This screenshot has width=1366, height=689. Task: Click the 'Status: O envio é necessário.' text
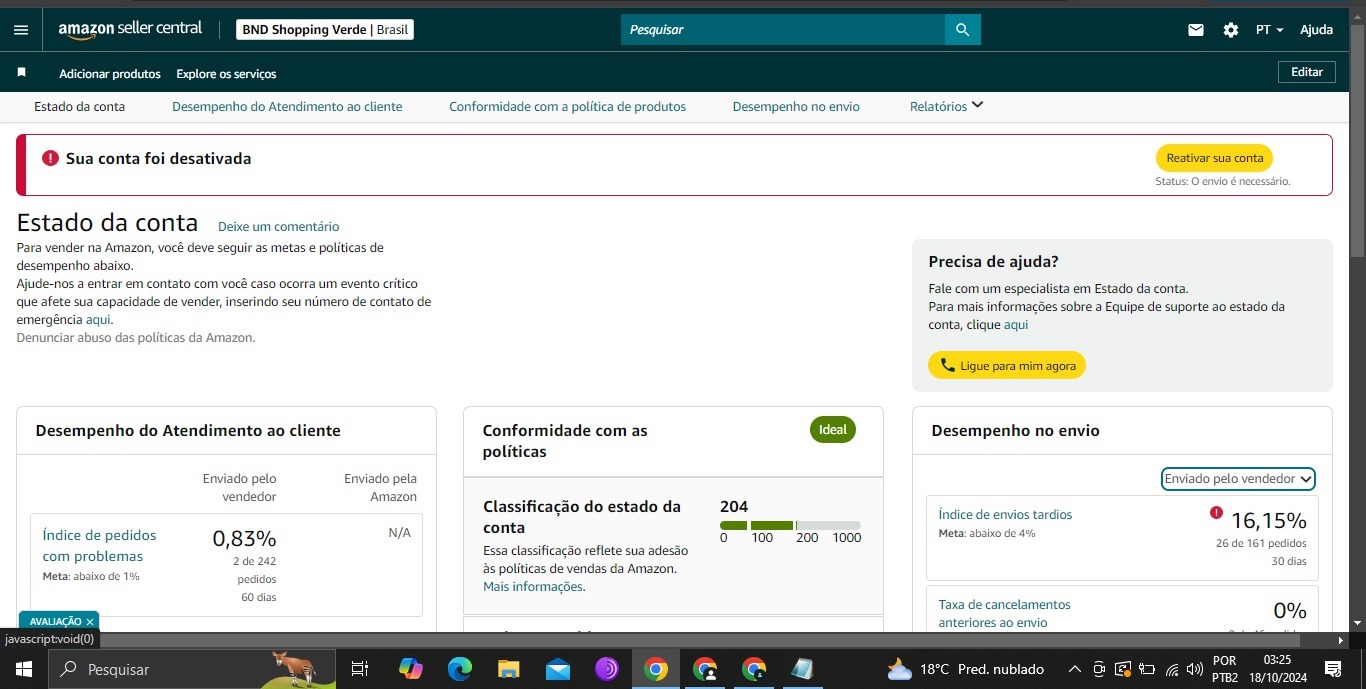(x=1223, y=182)
